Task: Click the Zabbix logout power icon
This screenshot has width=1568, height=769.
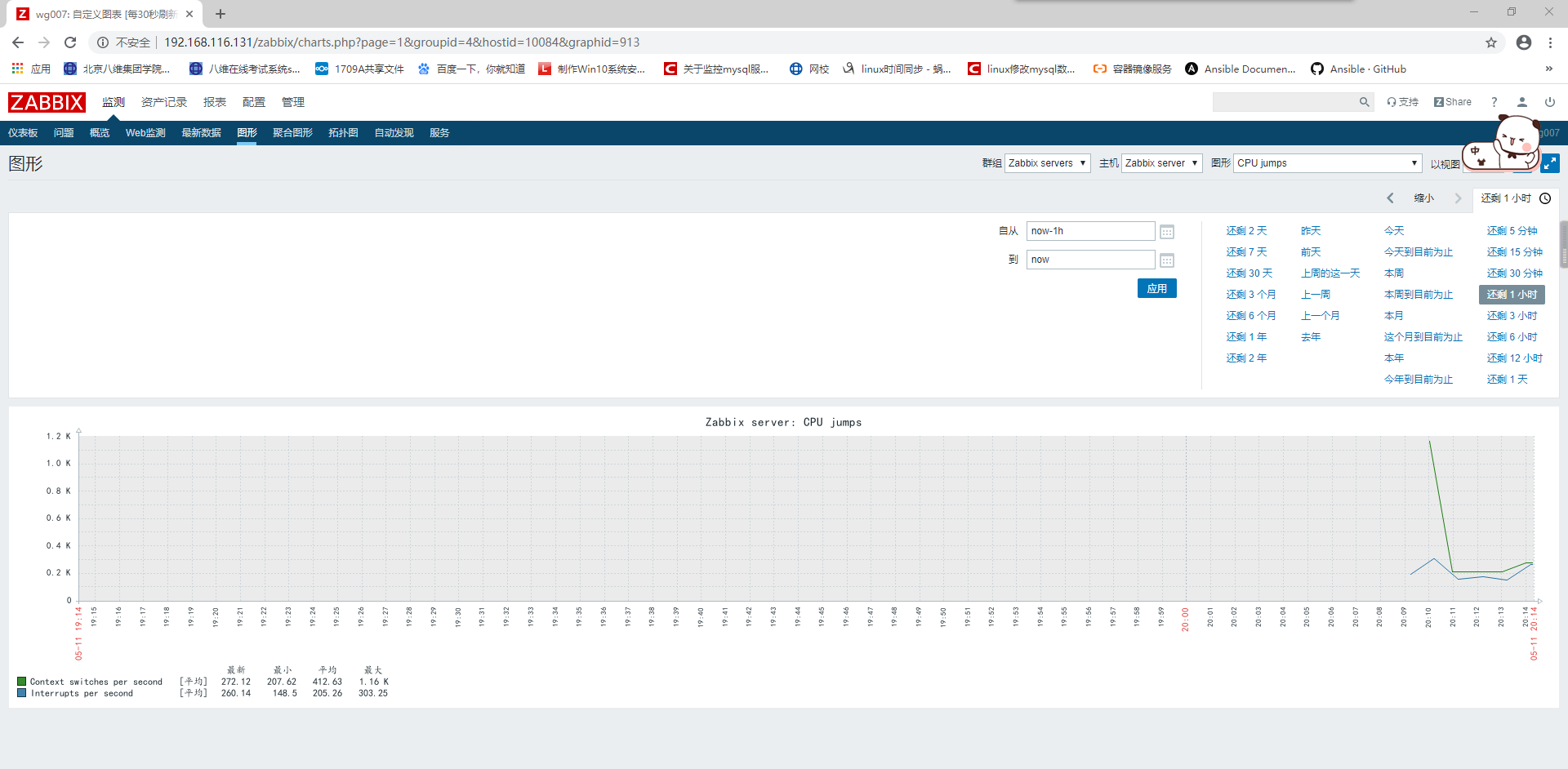Action: pos(1550,102)
